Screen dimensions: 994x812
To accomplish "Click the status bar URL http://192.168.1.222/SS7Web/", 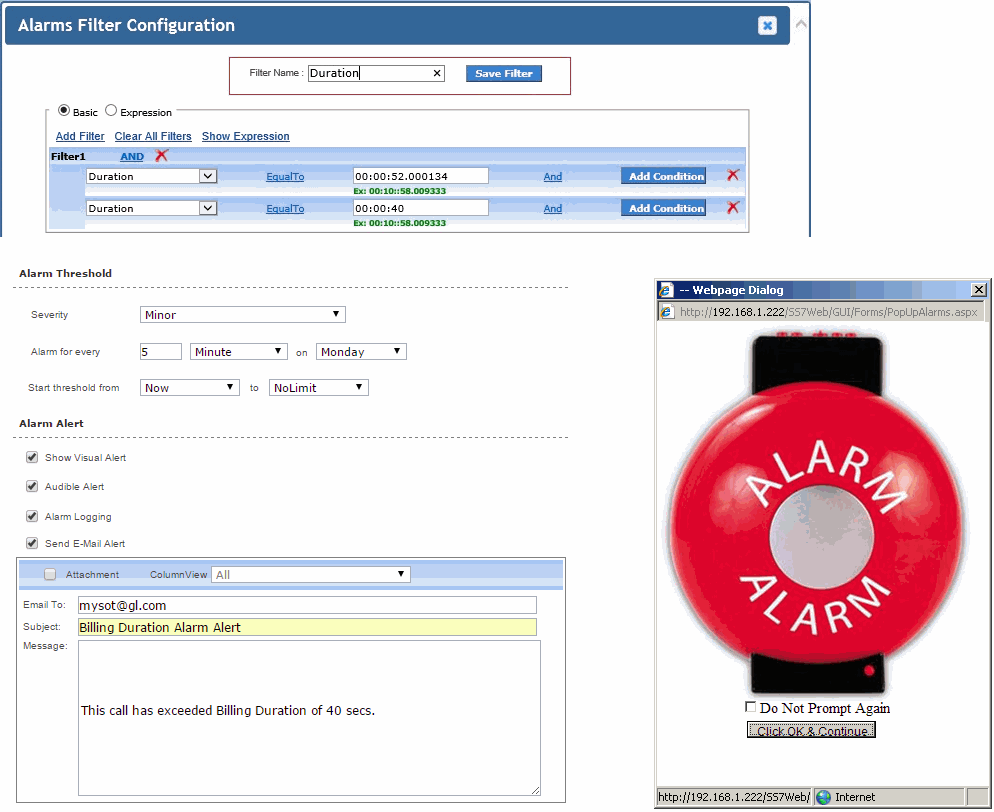I will (734, 797).
